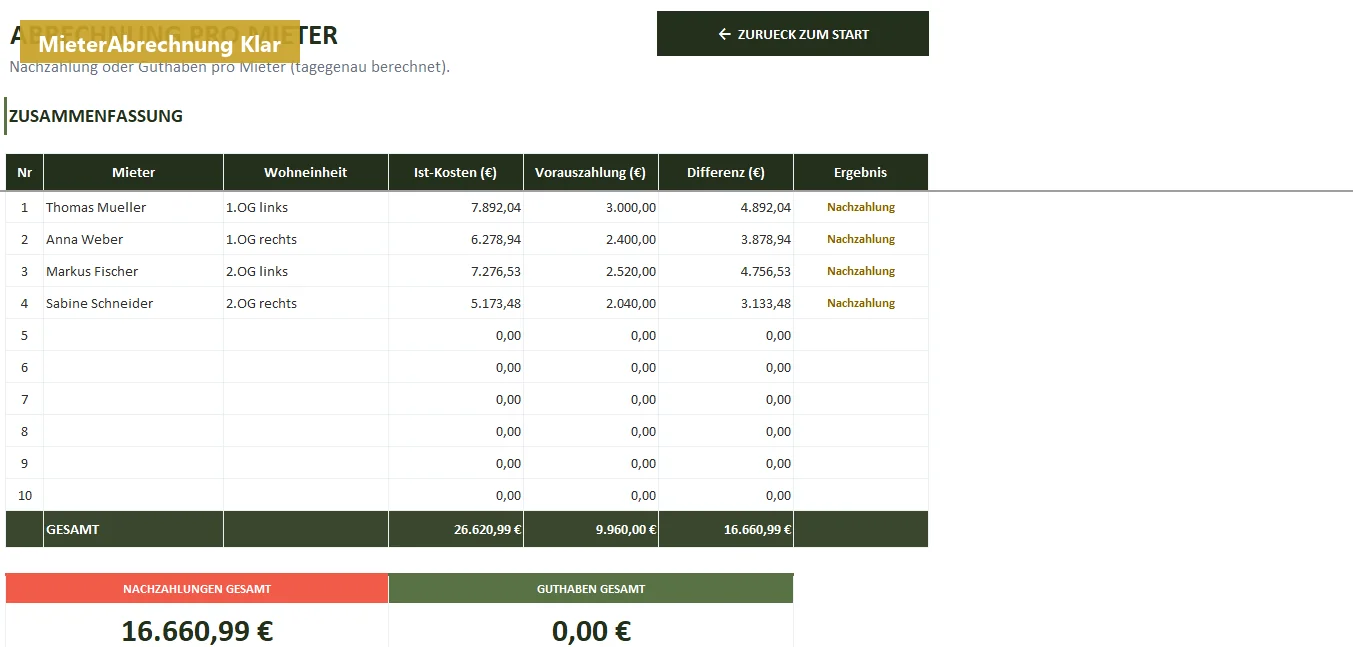Click the "Ist-Kosten (€)" column header
This screenshot has width=1353, height=647.
(x=456, y=172)
